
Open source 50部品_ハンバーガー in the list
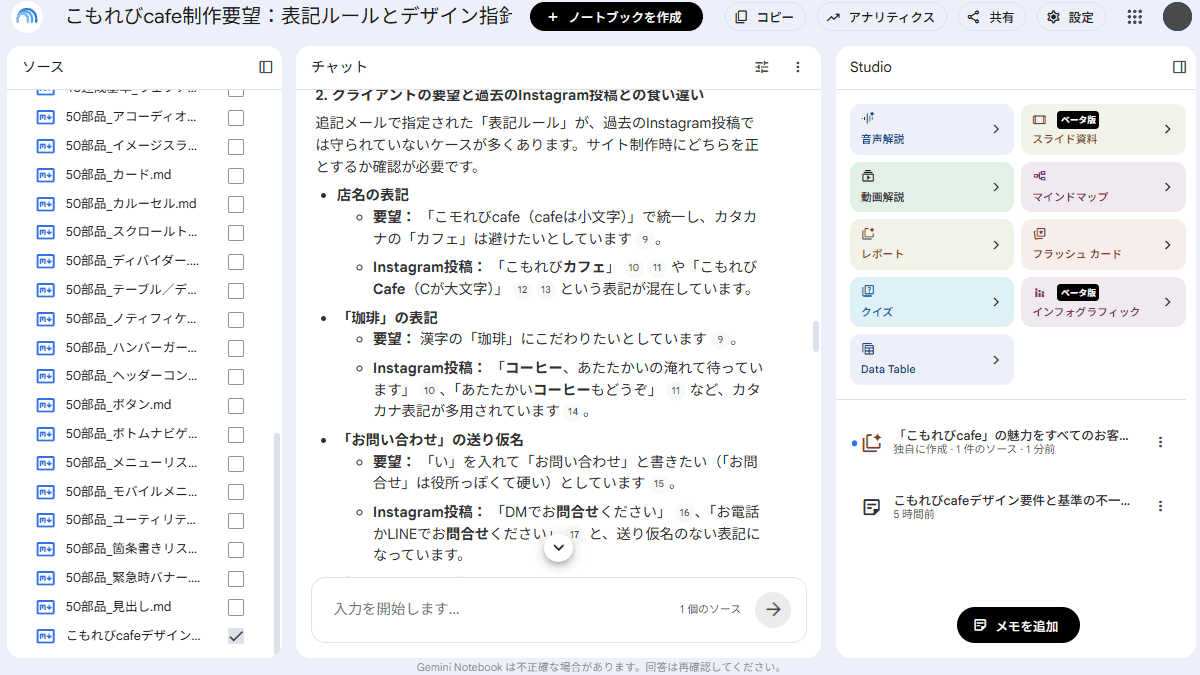[131, 348]
